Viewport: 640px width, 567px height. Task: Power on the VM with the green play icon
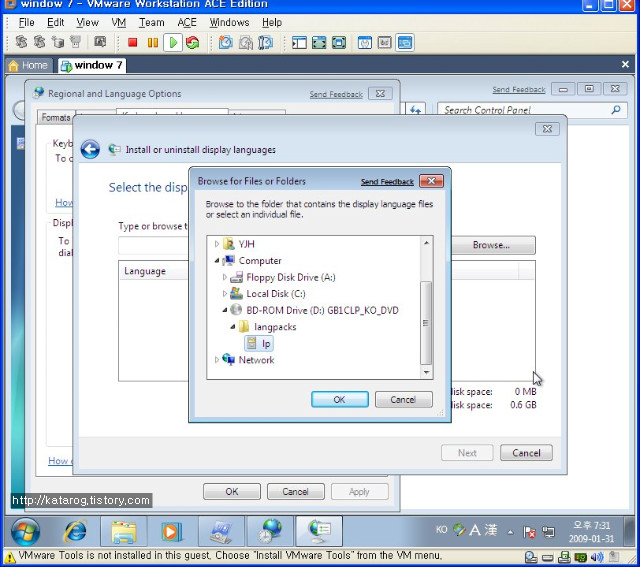pyautogui.click(x=173, y=42)
